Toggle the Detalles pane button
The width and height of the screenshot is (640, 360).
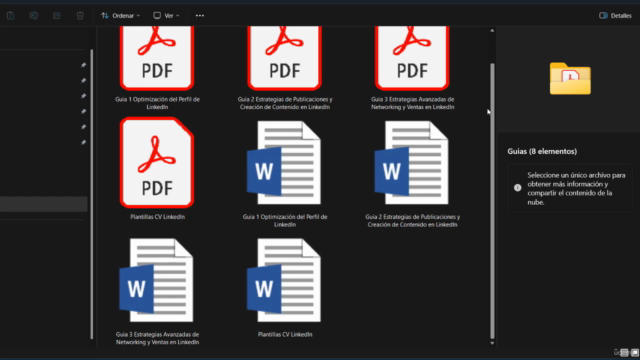(x=615, y=16)
